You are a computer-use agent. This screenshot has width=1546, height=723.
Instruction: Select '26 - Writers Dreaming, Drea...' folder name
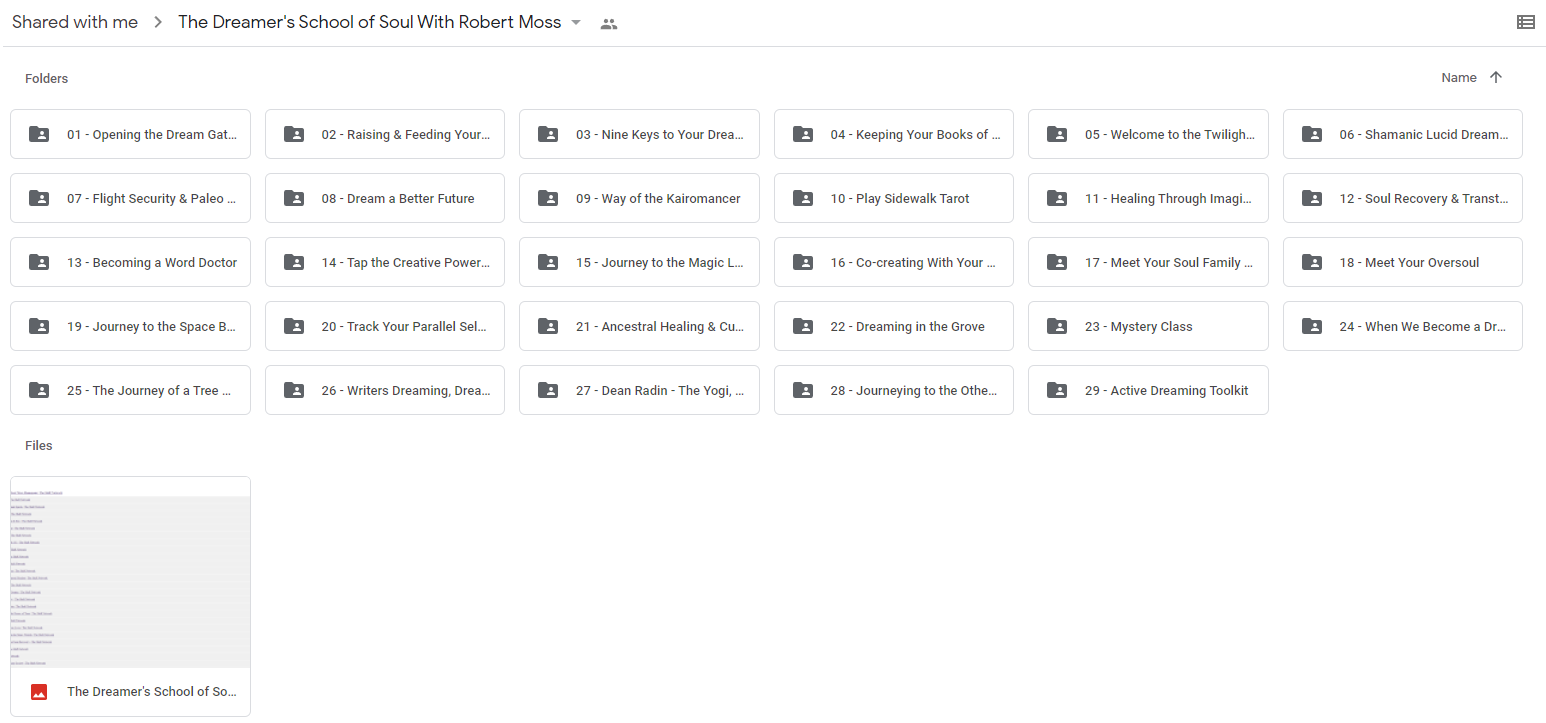tap(406, 391)
